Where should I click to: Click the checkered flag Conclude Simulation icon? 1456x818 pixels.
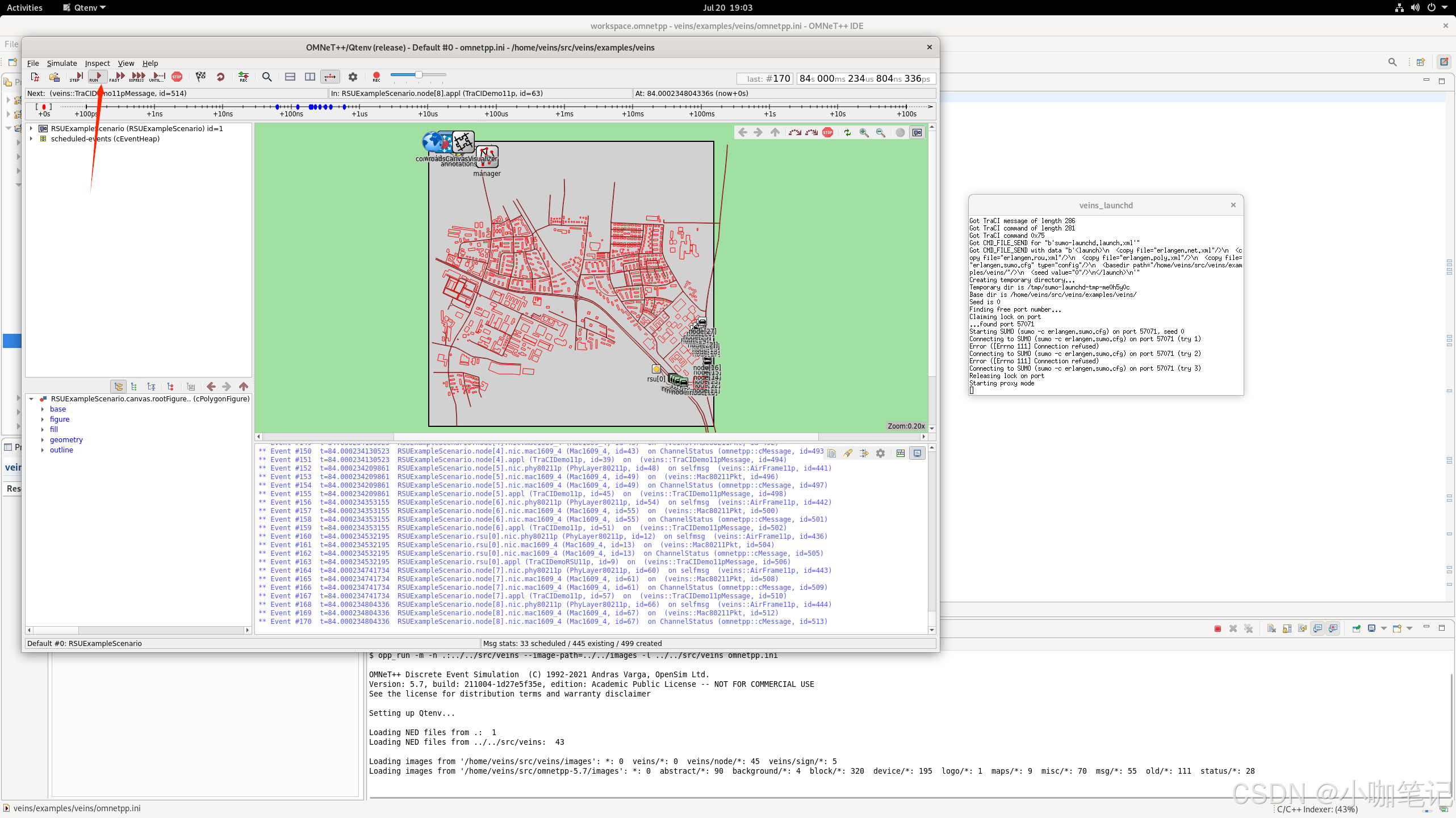(x=200, y=77)
